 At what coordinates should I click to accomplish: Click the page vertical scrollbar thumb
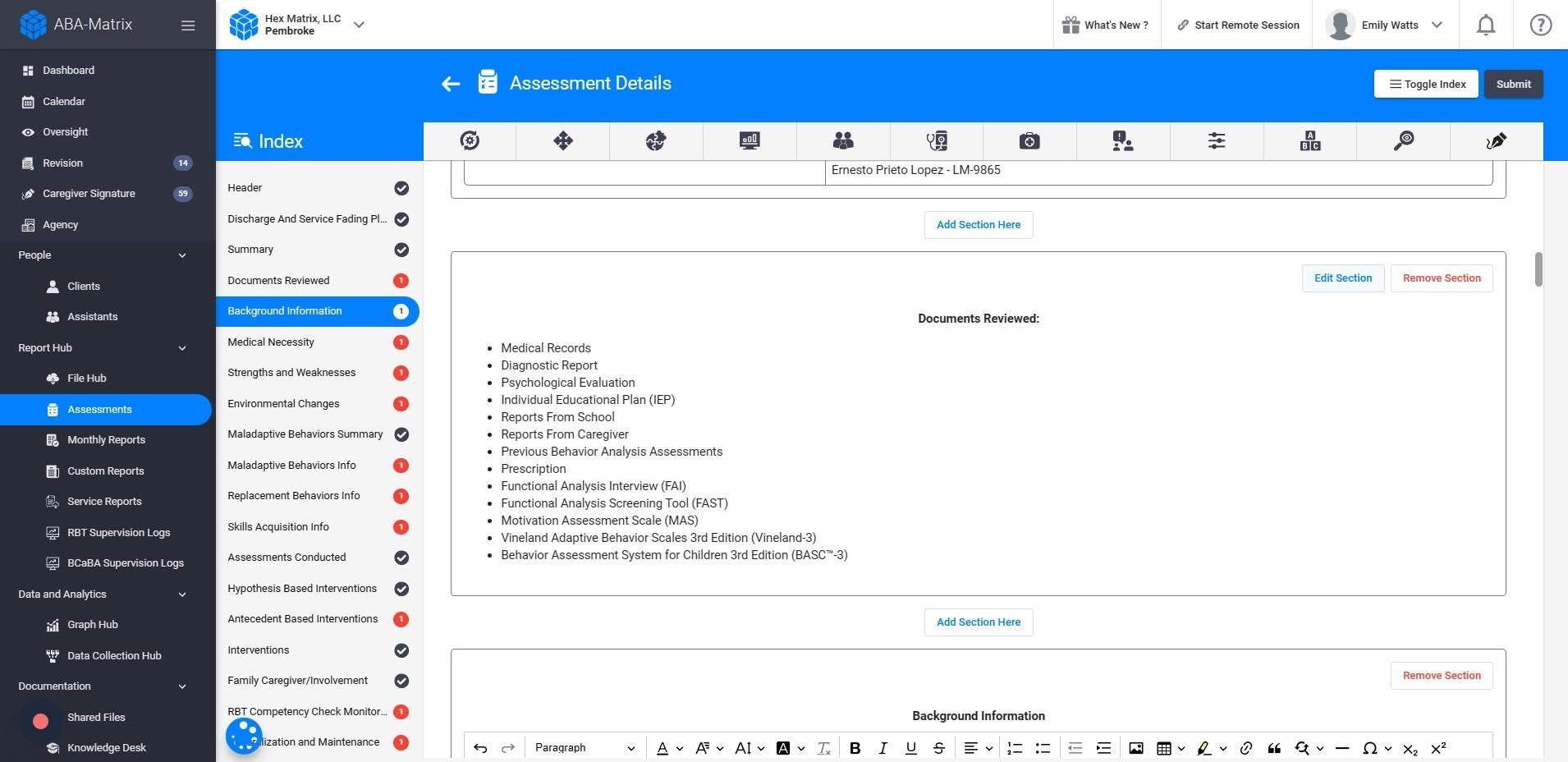(x=1538, y=269)
